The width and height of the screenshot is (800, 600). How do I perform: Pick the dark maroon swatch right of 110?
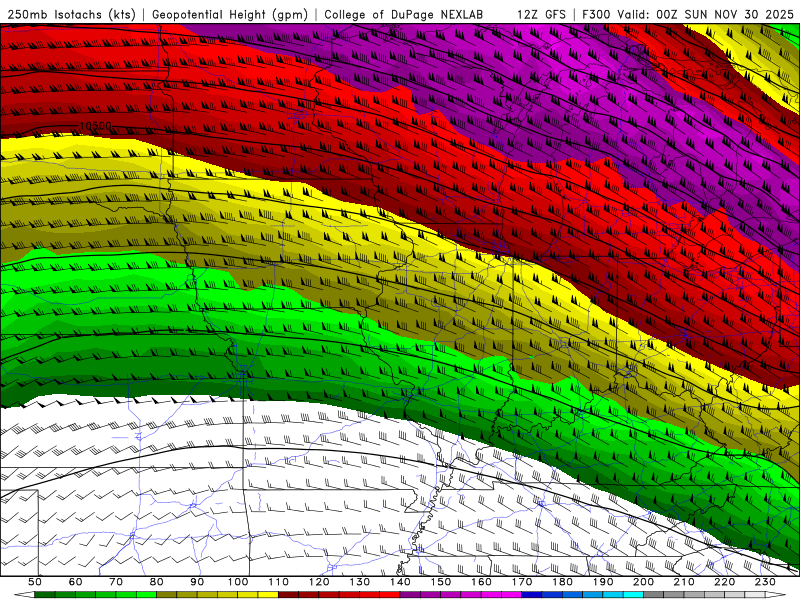click(288, 595)
